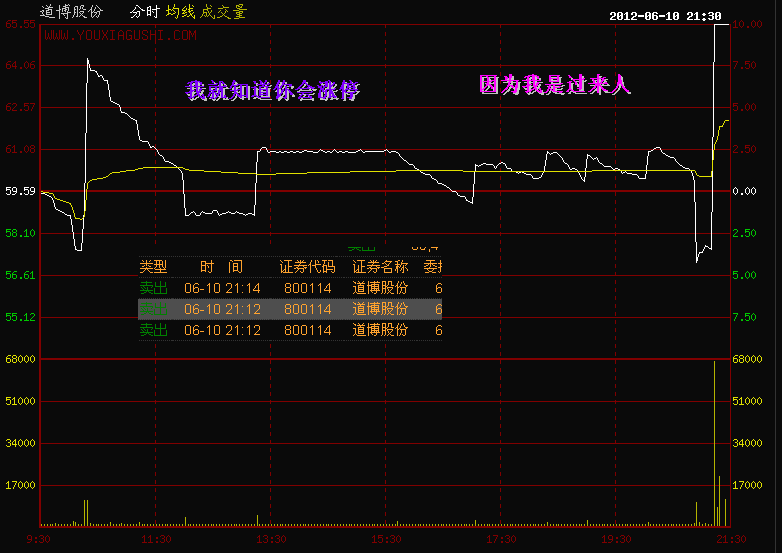Click the highlighted grey 卖出 order row

click(x=289, y=309)
